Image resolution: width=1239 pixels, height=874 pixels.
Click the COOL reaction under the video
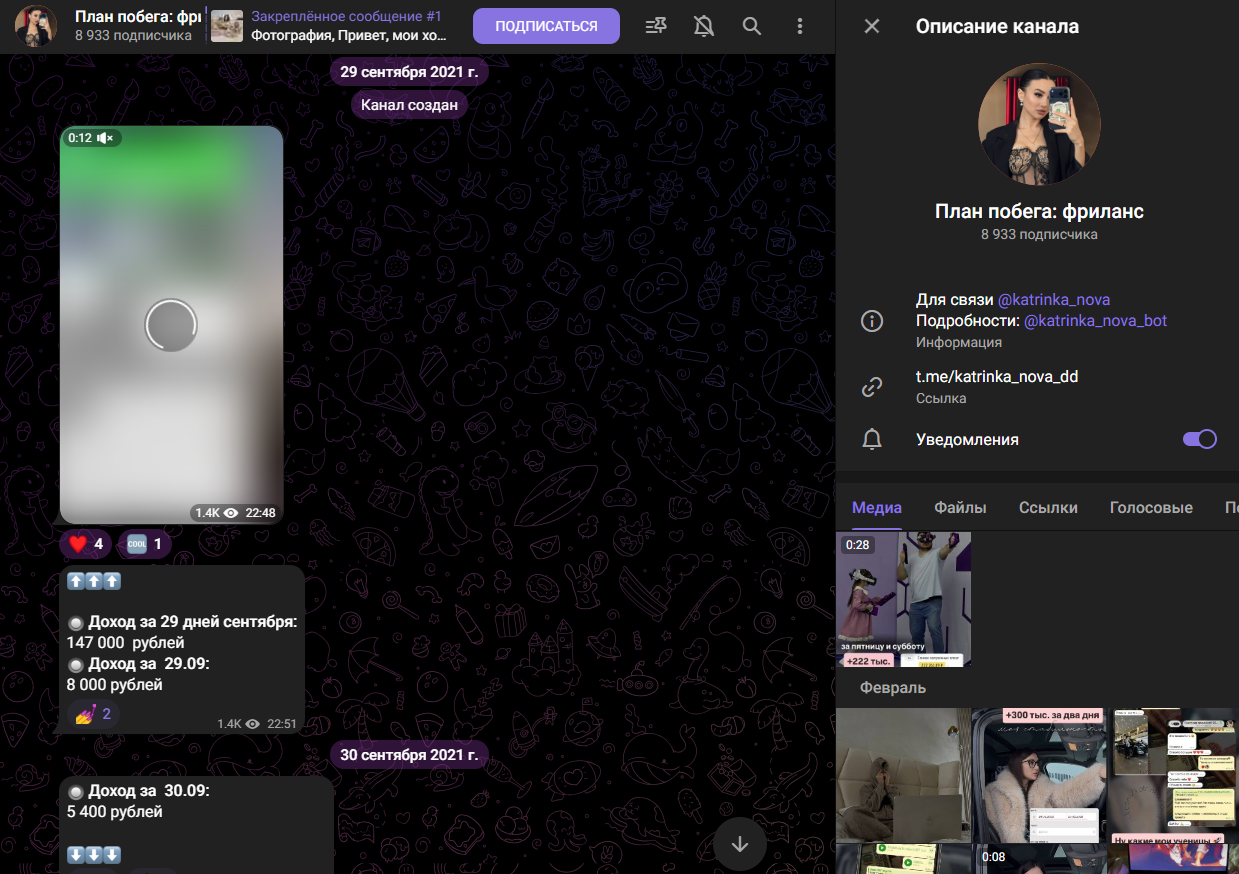(145, 544)
